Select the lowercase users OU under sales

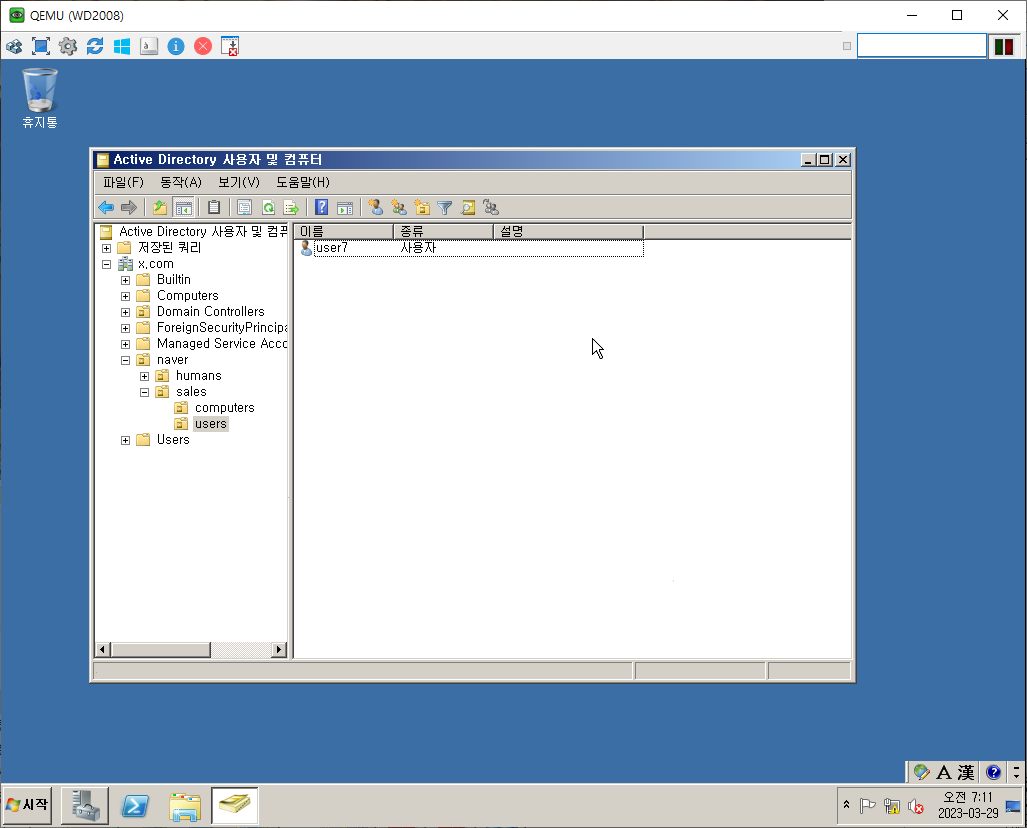pos(210,424)
